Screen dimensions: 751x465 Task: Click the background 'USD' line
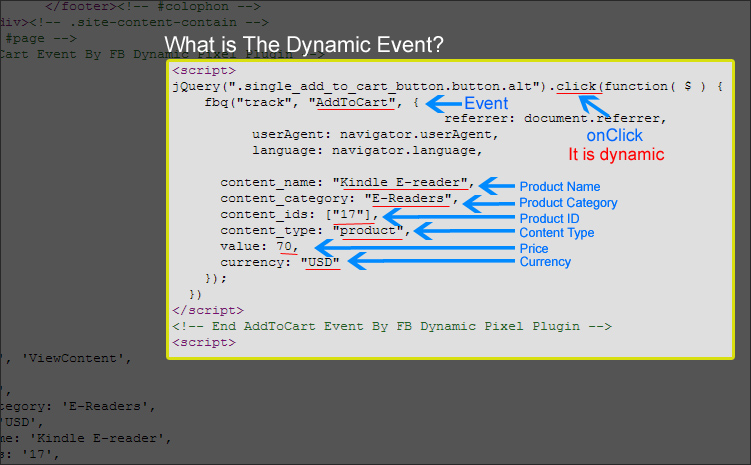[x=22, y=422]
